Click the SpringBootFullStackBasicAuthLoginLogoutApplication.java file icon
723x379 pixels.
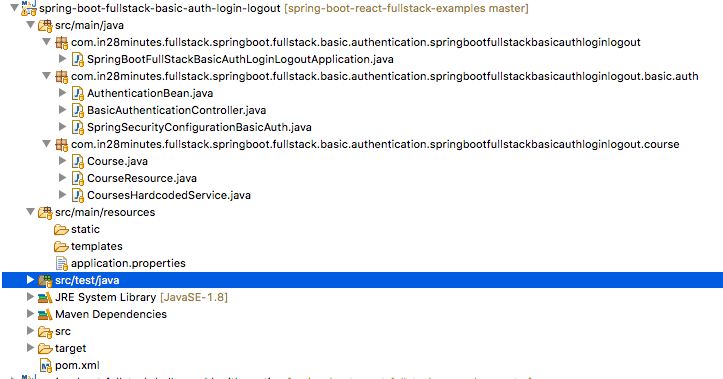pyautogui.click(x=77, y=59)
